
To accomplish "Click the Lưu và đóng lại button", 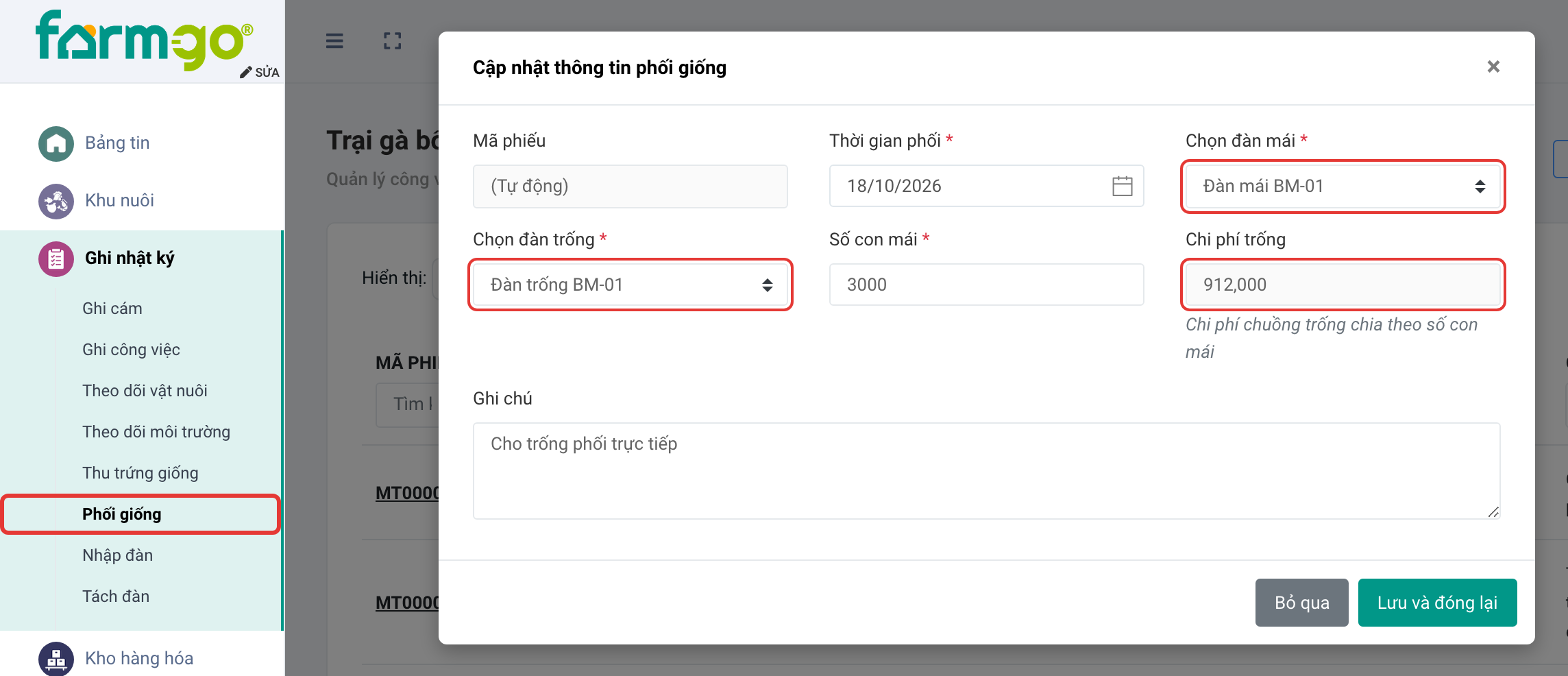I will point(1437,603).
